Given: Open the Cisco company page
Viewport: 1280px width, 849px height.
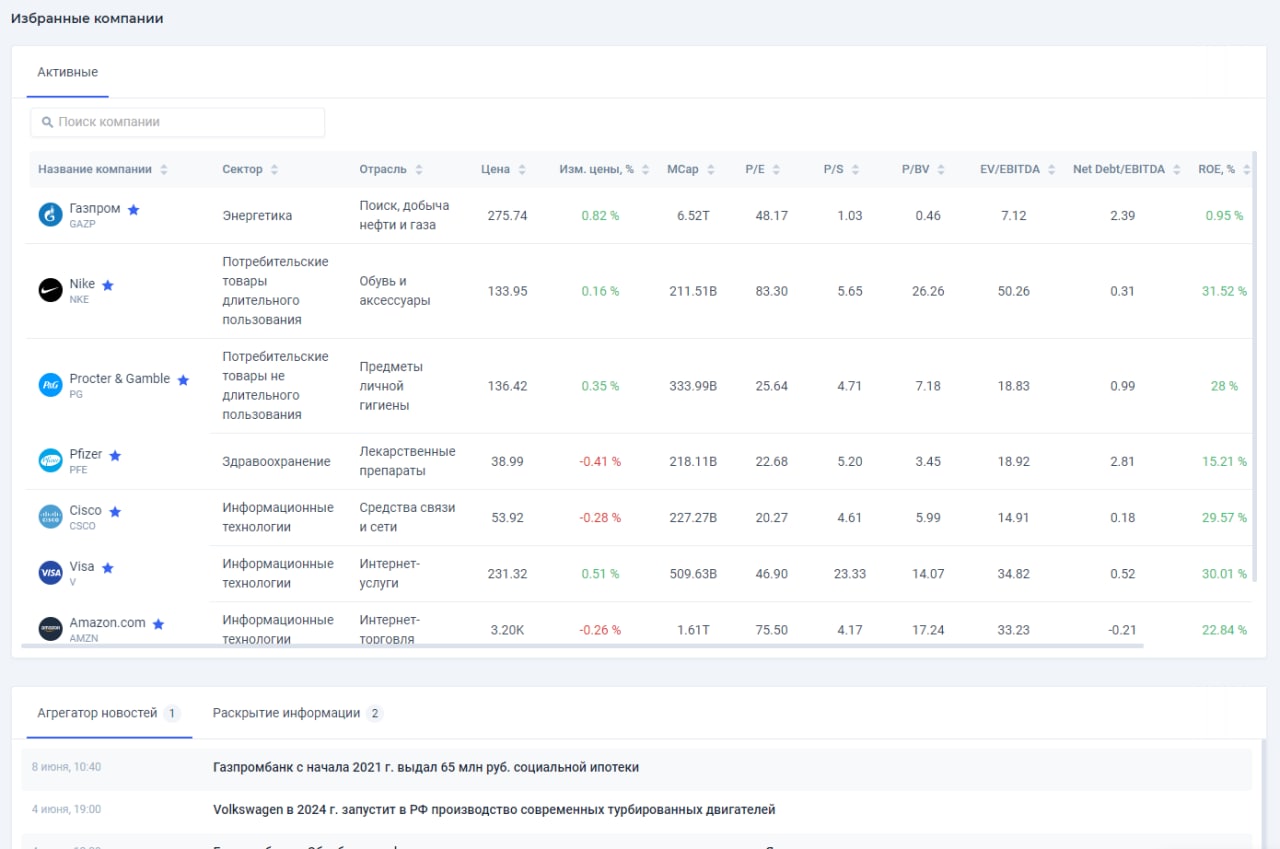Looking at the screenshot, I should (85, 511).
